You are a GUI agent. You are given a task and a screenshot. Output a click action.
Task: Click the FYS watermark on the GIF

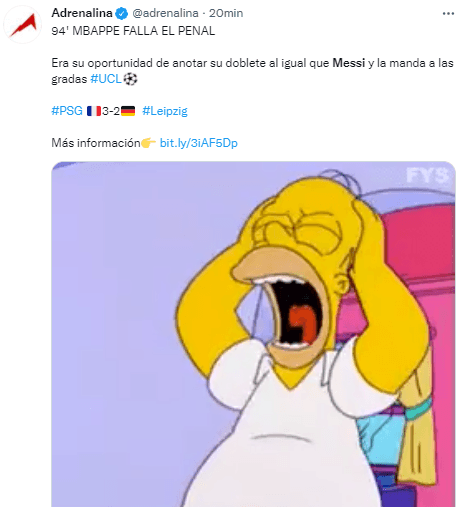(427, 175)
